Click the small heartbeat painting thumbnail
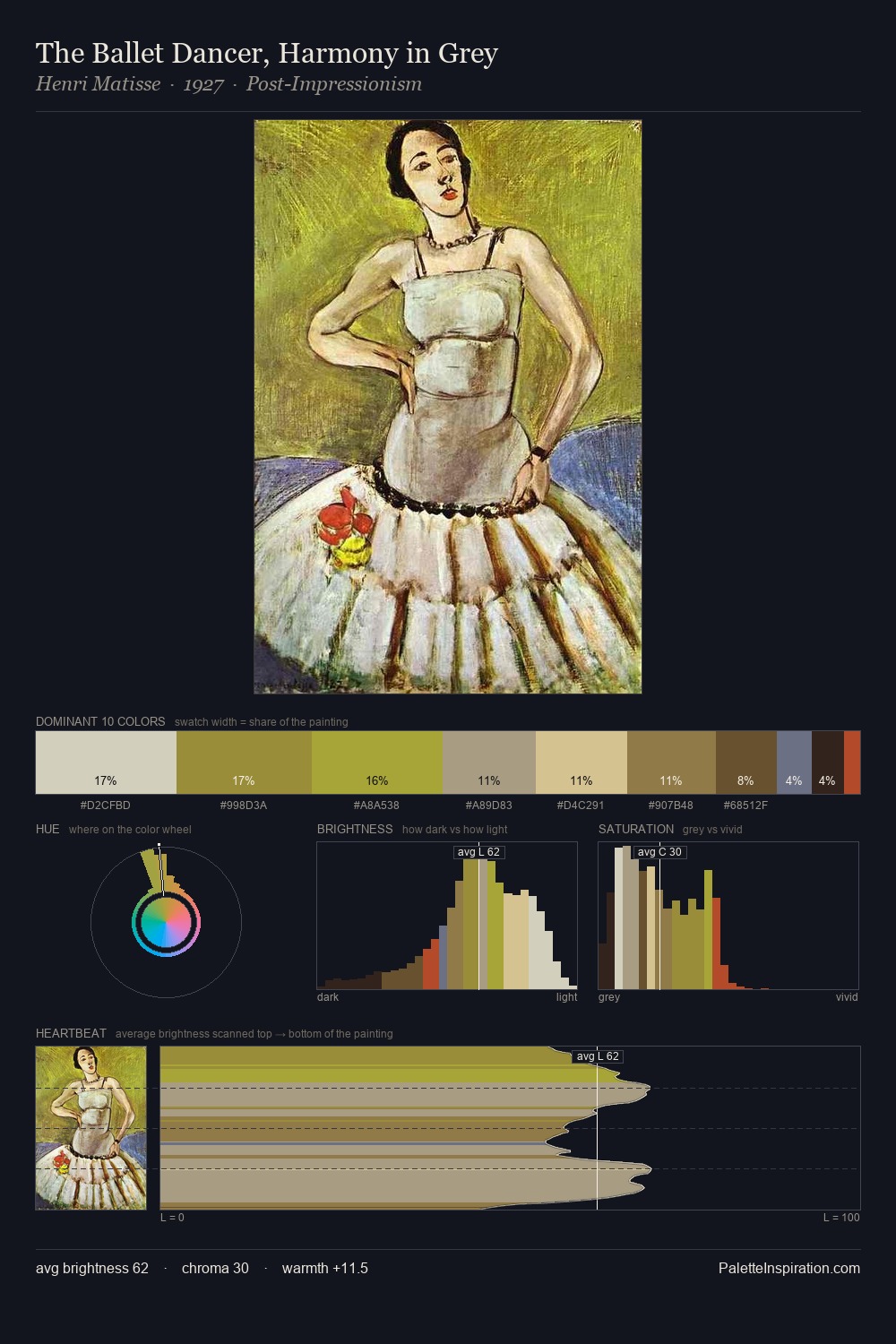The width and height of the screenshot is (896, 1344). click(90, 1128)
